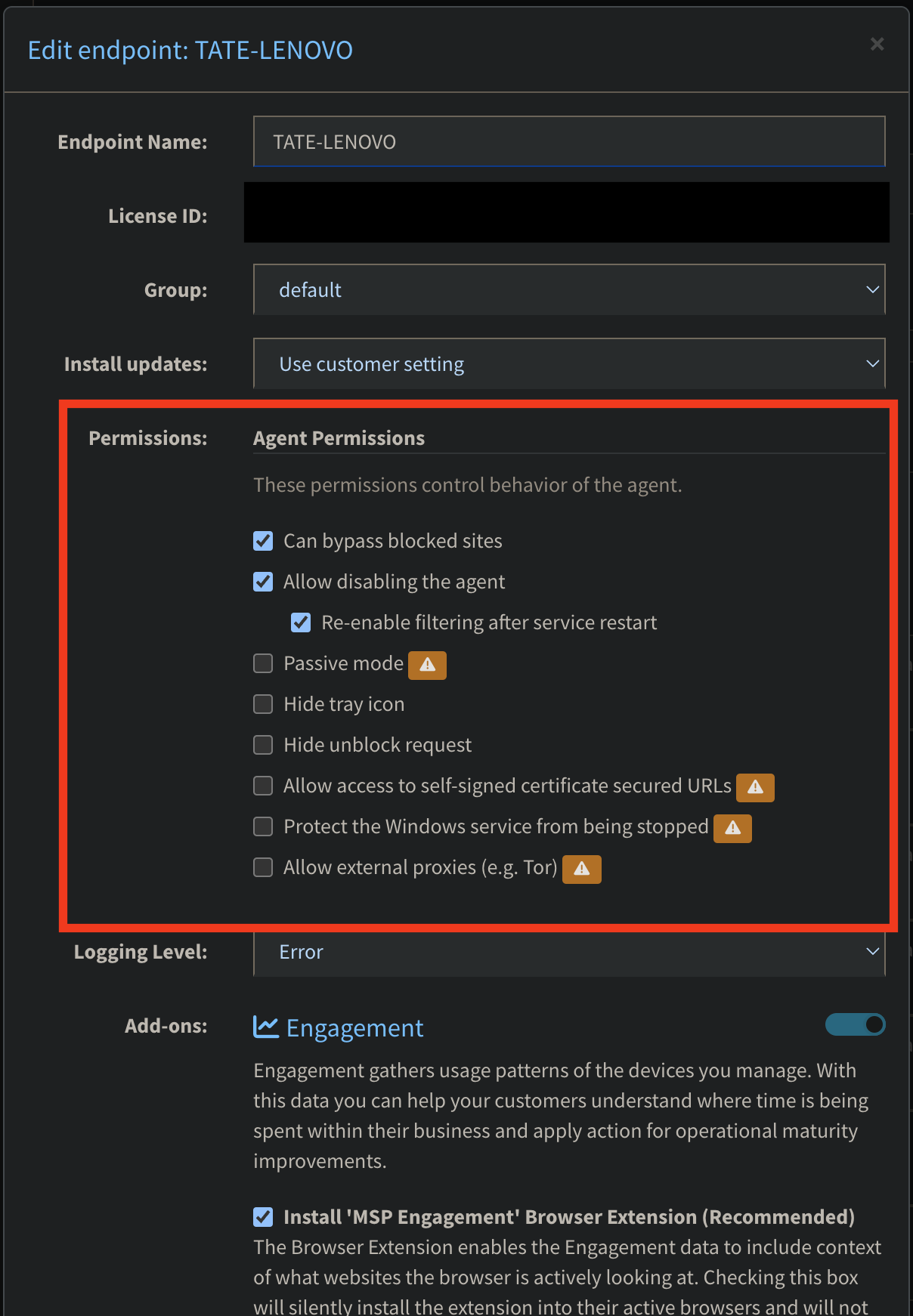Open the Logging Level dropdown showing Error

pyautogui.click(x=568, y=952)
